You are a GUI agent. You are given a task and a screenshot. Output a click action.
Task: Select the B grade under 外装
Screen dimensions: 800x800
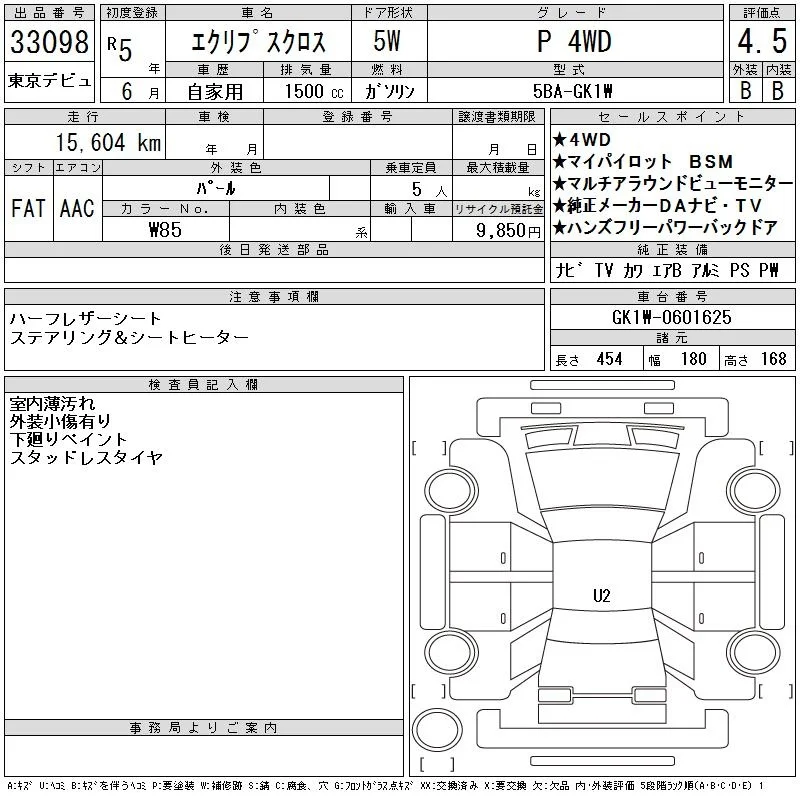point(745,90)
